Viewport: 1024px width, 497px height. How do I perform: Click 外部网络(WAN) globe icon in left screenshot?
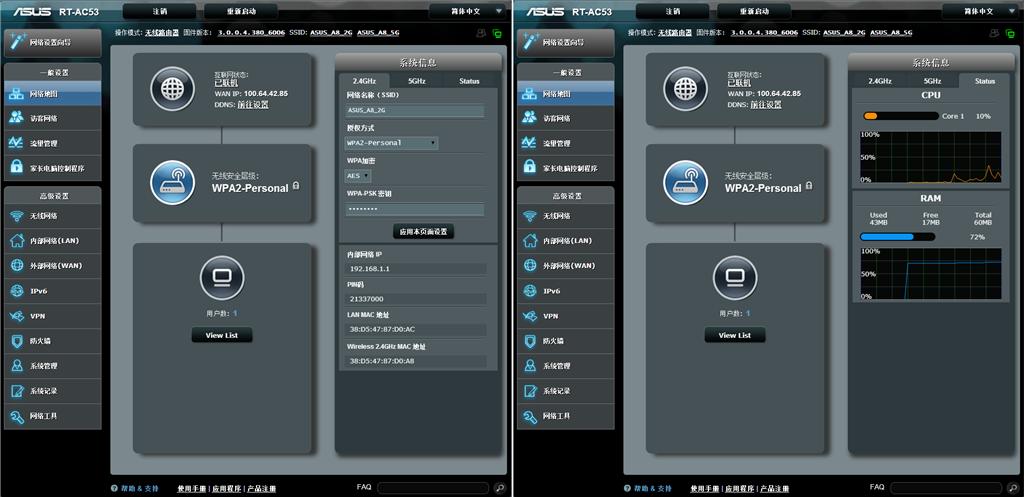[x=16, y=266]
